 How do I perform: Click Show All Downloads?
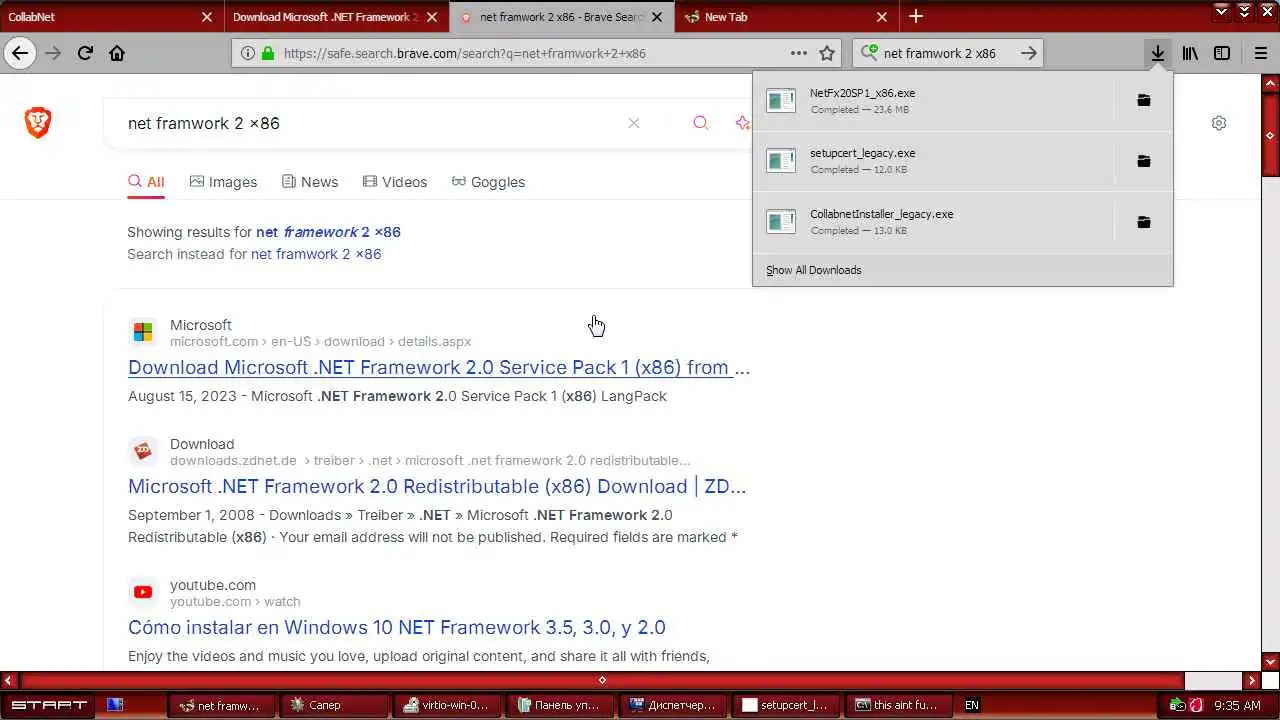(814, 270)
